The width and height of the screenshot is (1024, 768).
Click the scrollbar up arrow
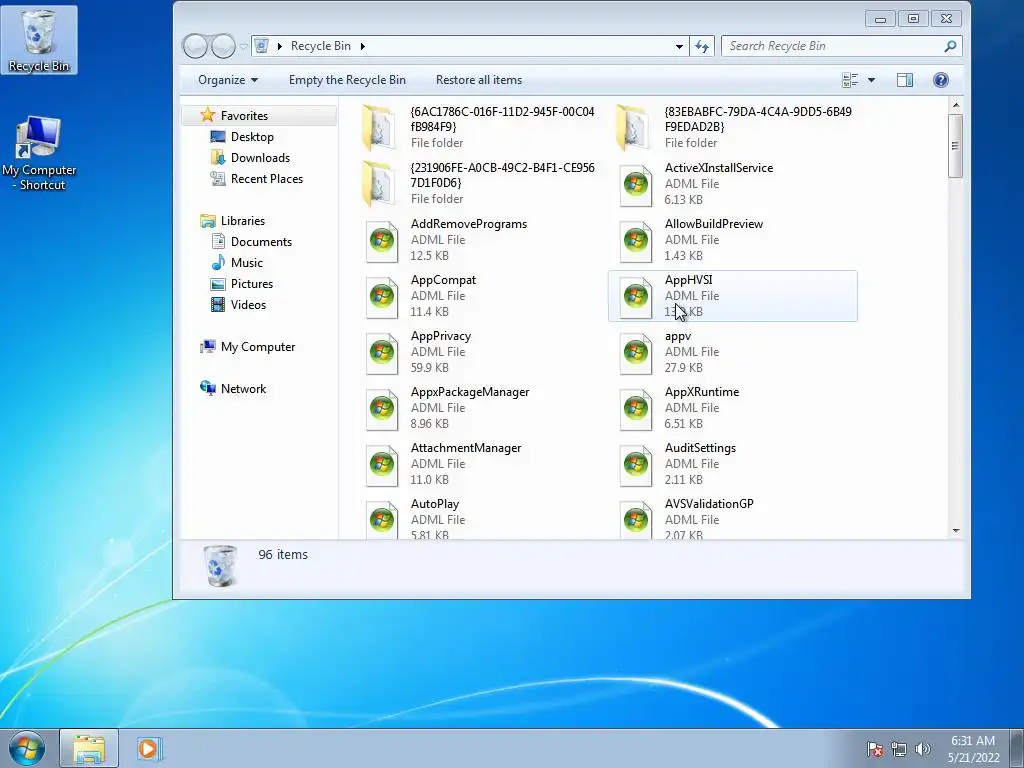pyautogui.click(x=955, y=106)
